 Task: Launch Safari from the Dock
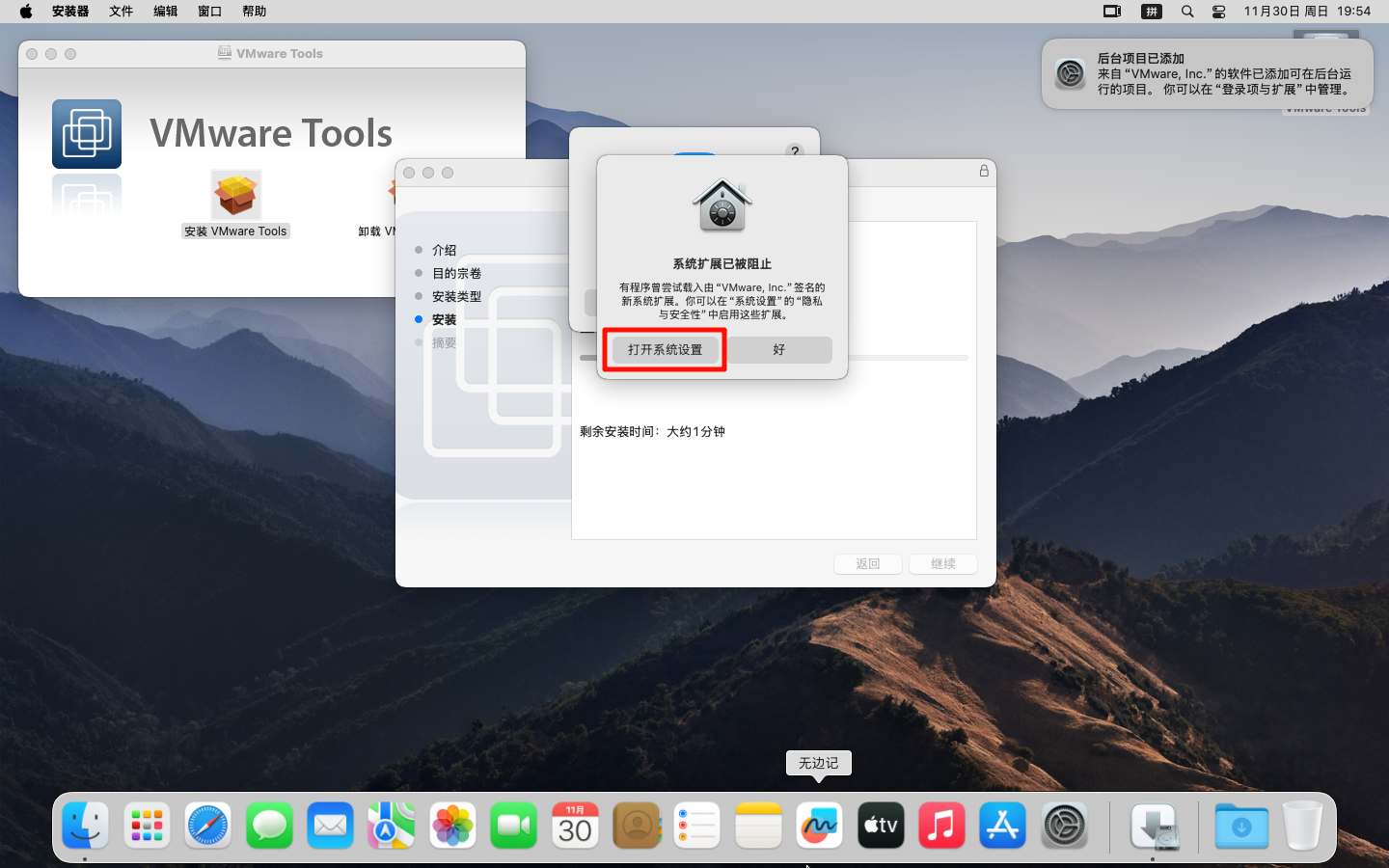[x=208, y=826]
